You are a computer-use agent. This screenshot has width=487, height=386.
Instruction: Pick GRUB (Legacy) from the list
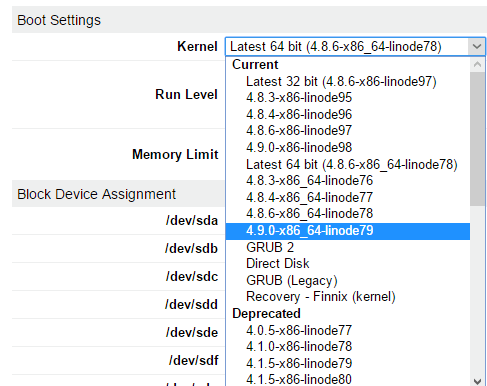[348, 280]
